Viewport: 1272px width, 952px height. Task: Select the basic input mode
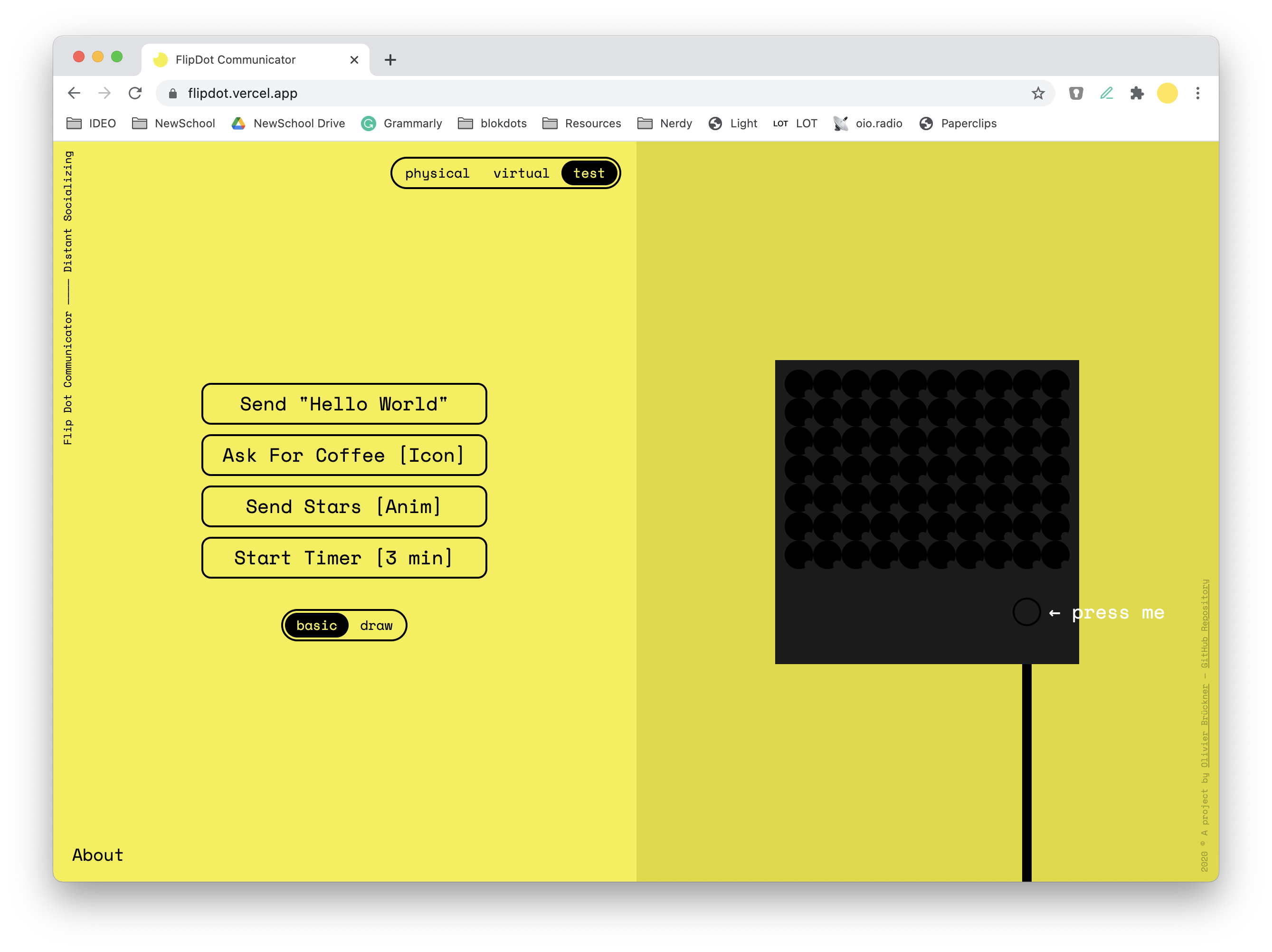coord(317,625)
